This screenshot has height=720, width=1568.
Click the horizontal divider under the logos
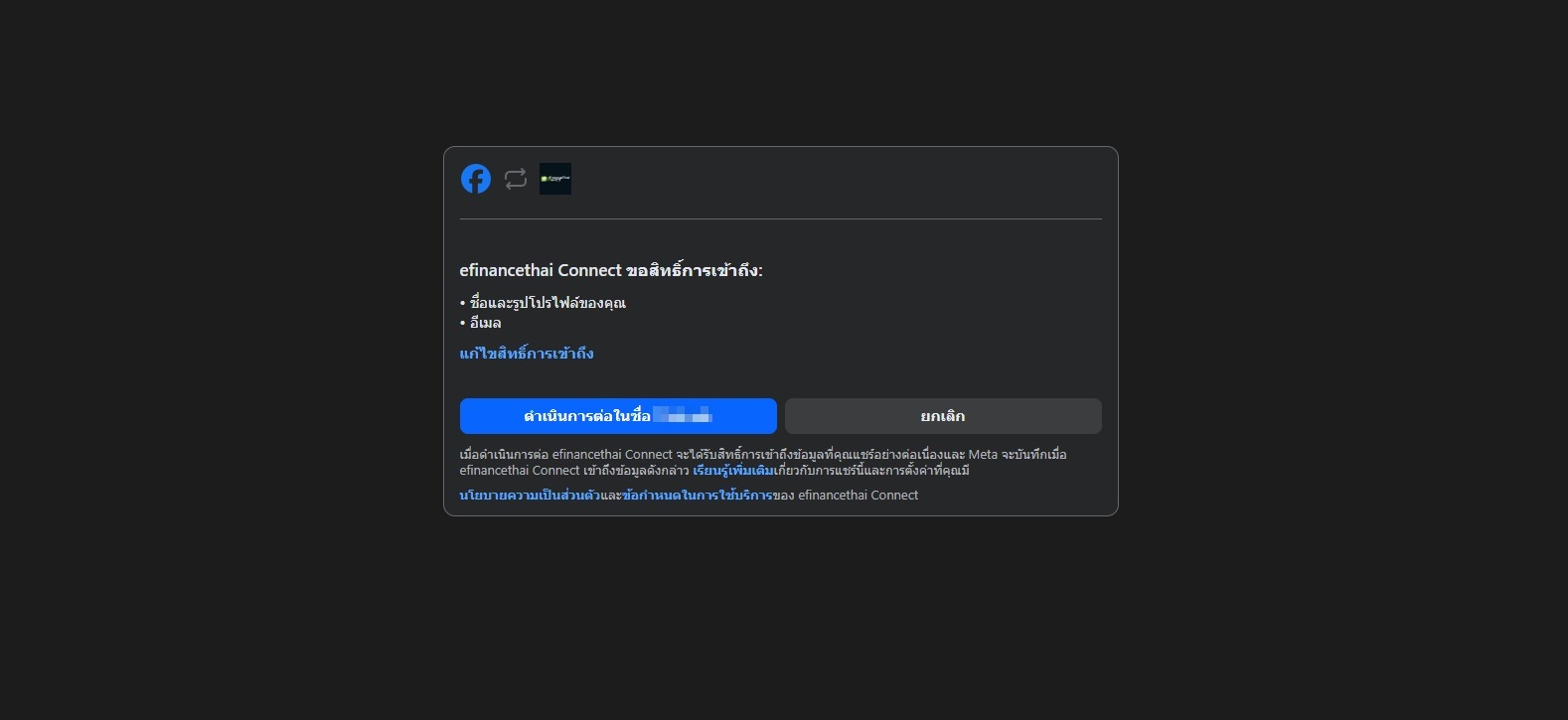point(781,218)
